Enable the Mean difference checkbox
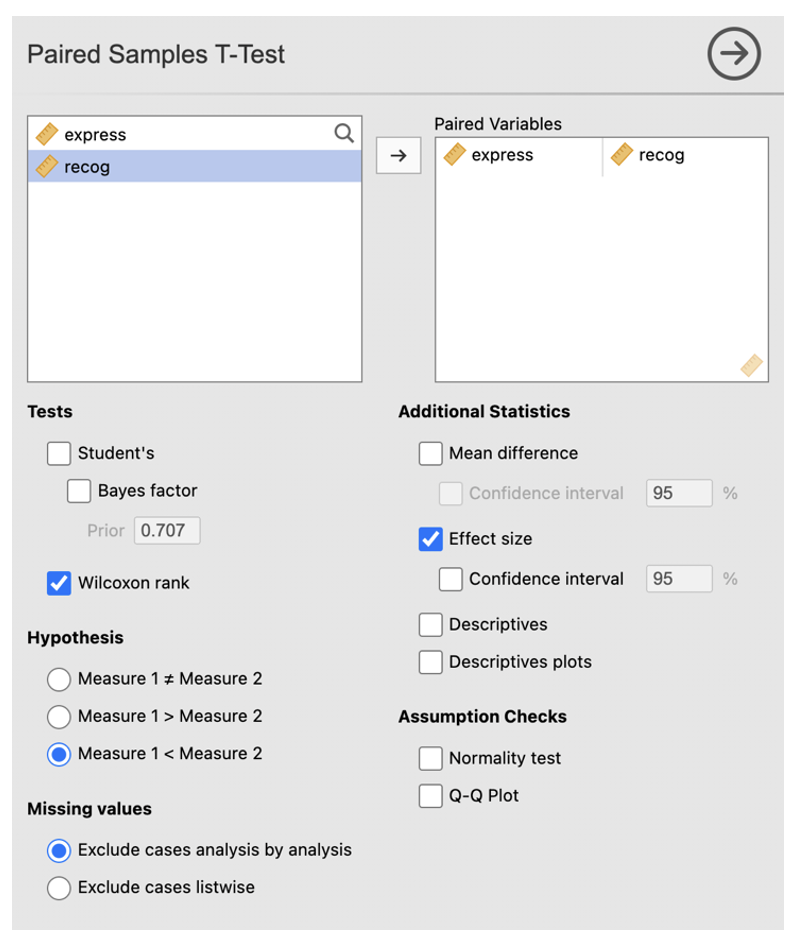Screen dimensions: 802x944 click(430, 453)
